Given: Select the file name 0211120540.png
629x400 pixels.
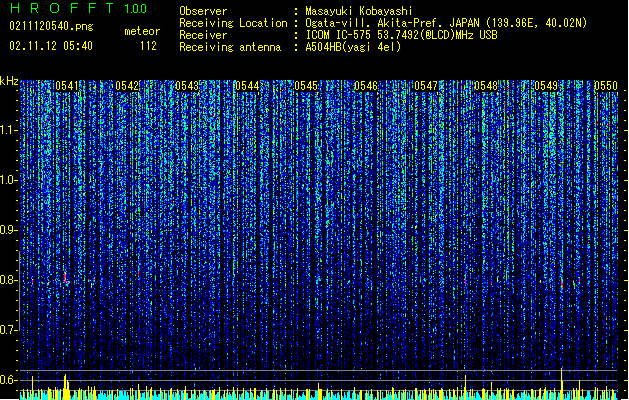Looking at the screenshot, I should point(51,26).
